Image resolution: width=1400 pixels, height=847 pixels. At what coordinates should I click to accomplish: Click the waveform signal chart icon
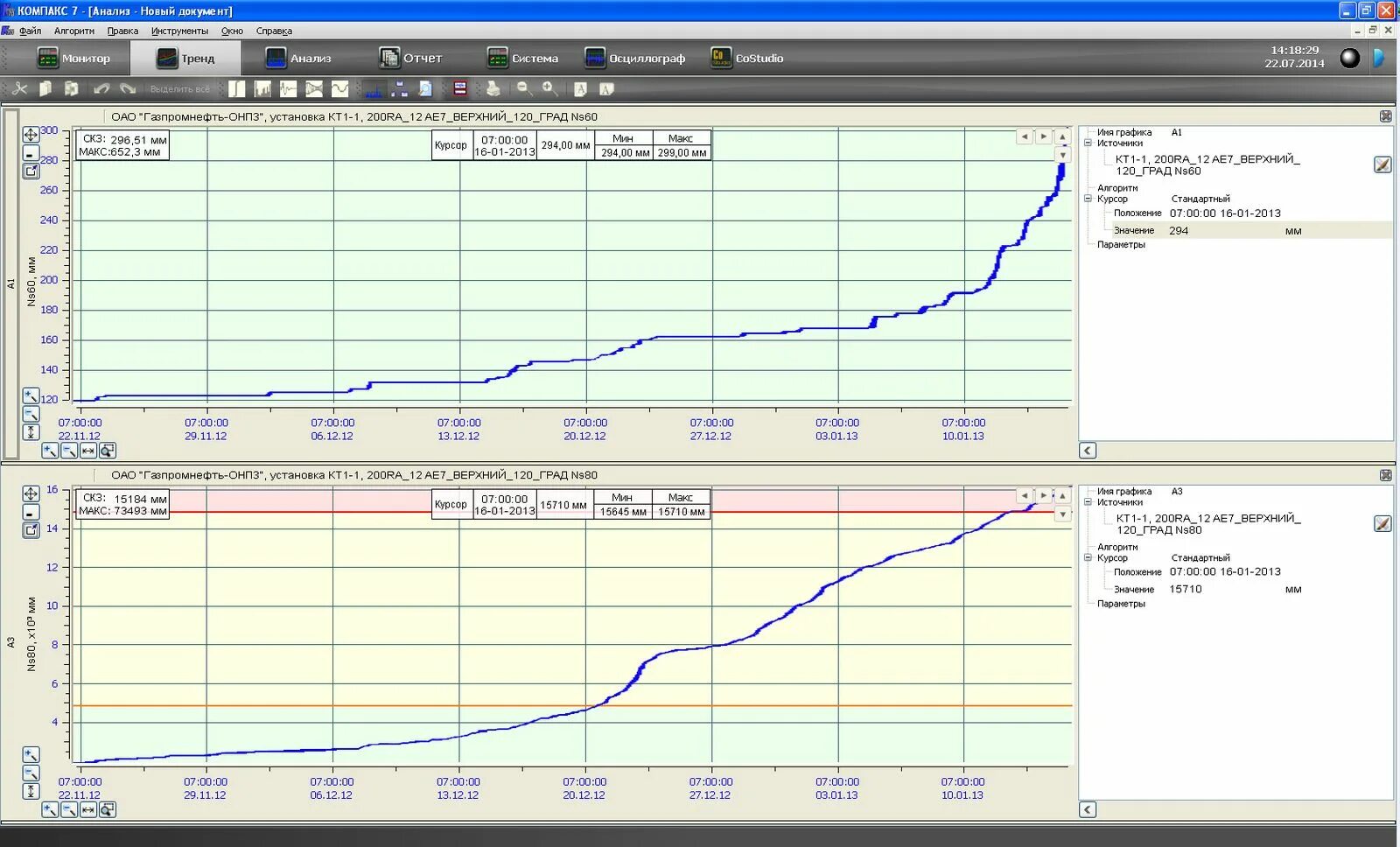[288, 88]
